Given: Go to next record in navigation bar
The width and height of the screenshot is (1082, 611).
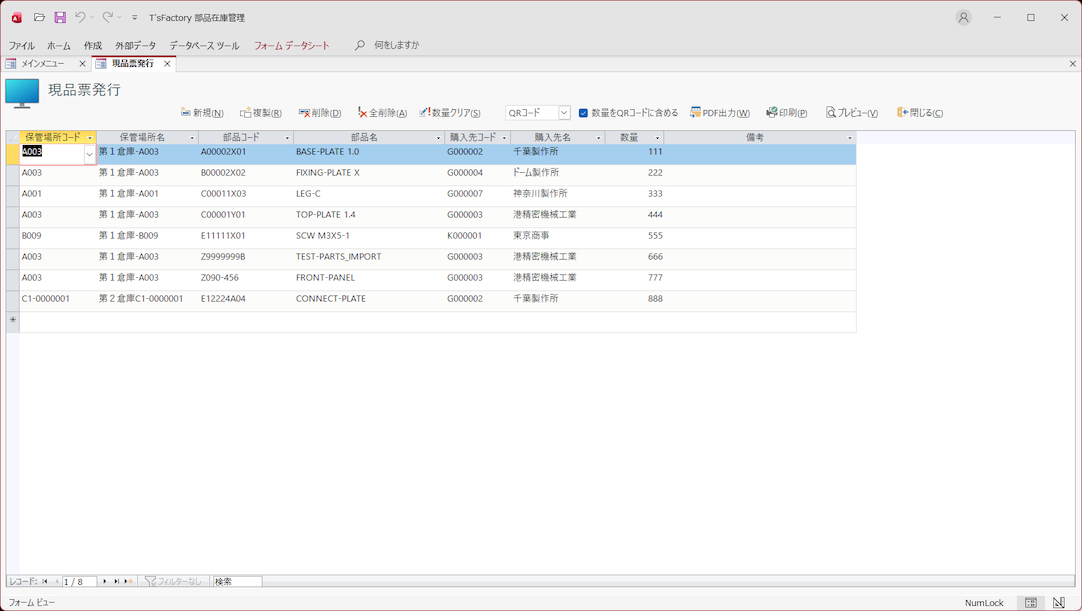Looking at the screenshot, I should click(x=105, y=581).
